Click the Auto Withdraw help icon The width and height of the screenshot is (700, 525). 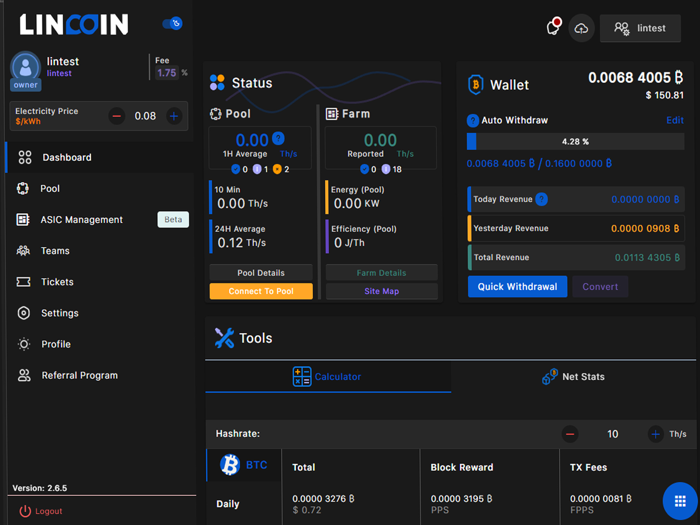[473, 121]
